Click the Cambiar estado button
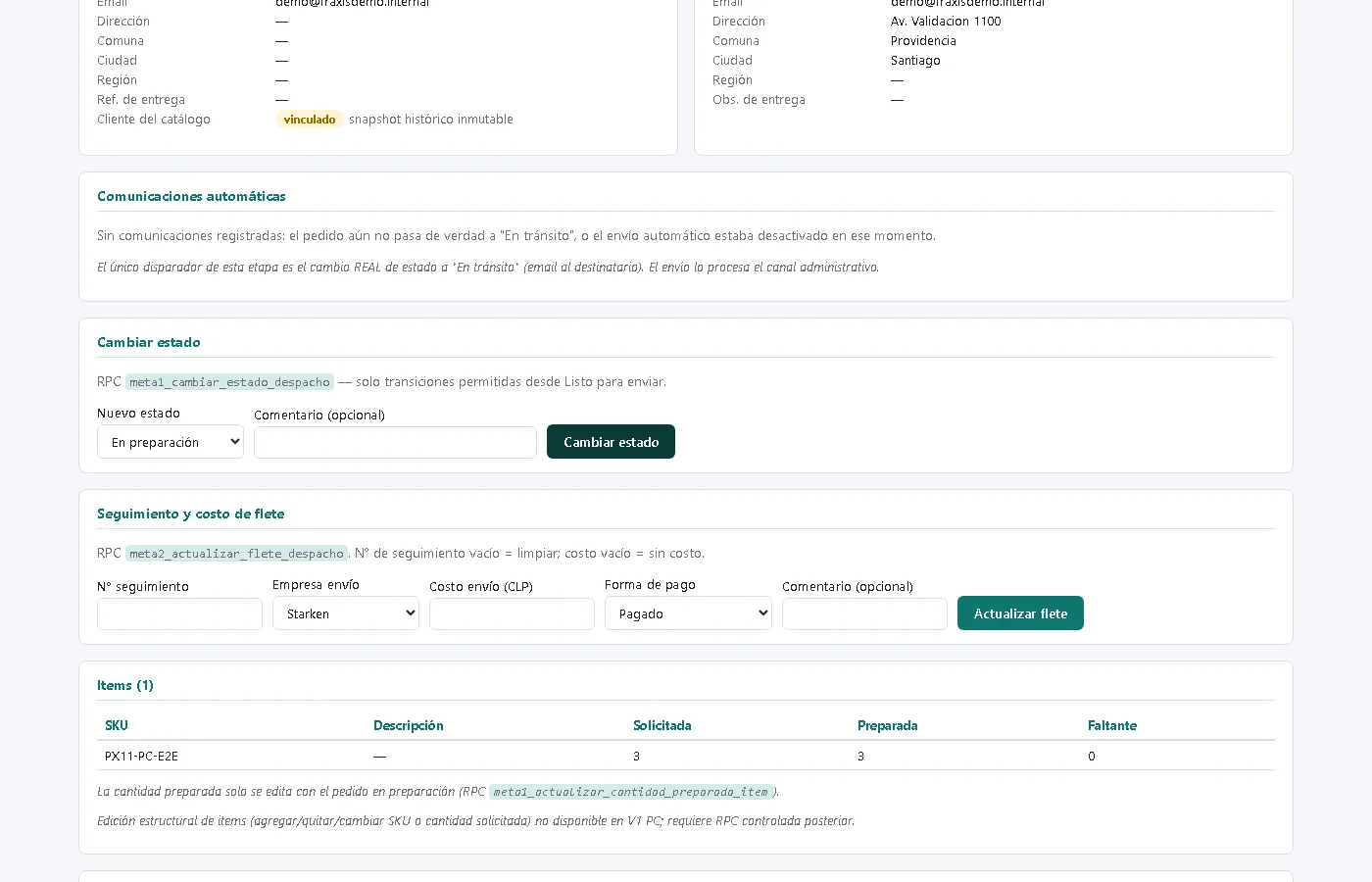 click(x=611, y=442)
